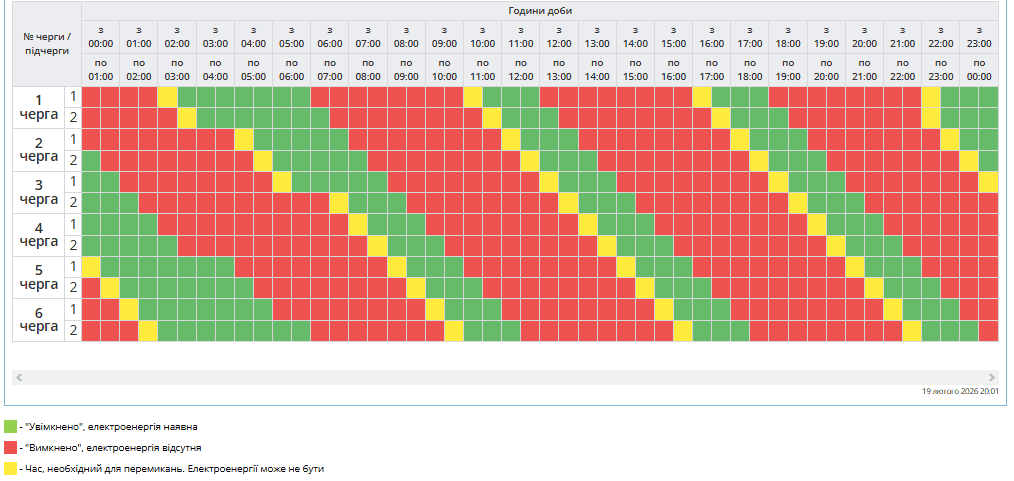Viewport: 1014px width, 481px height.
Task: Click the "з 12:00" hour header cell
Action: (558, 37)
